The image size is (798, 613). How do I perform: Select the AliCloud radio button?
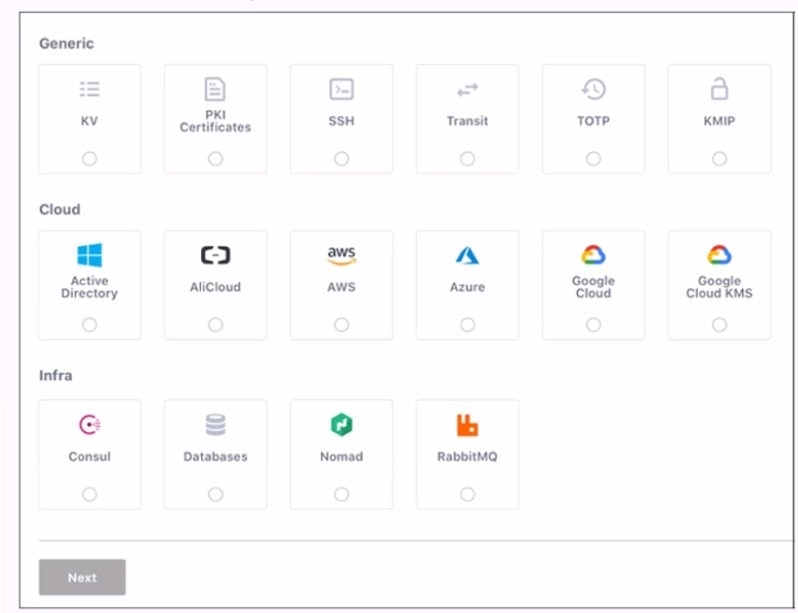(216, 324)
